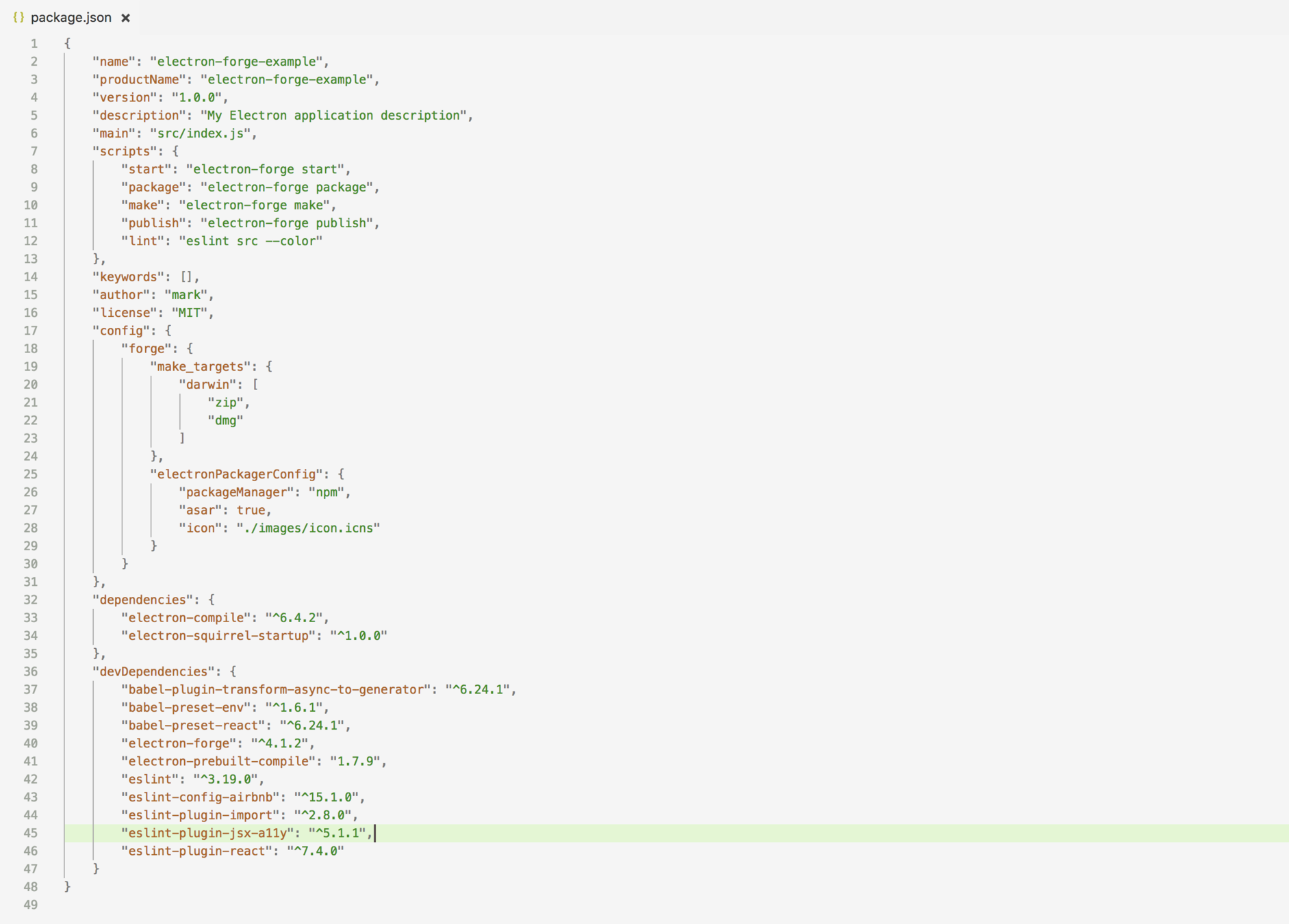Click "electron-forge publish" script value
1289x924 pixels.
tap(287, 223)
